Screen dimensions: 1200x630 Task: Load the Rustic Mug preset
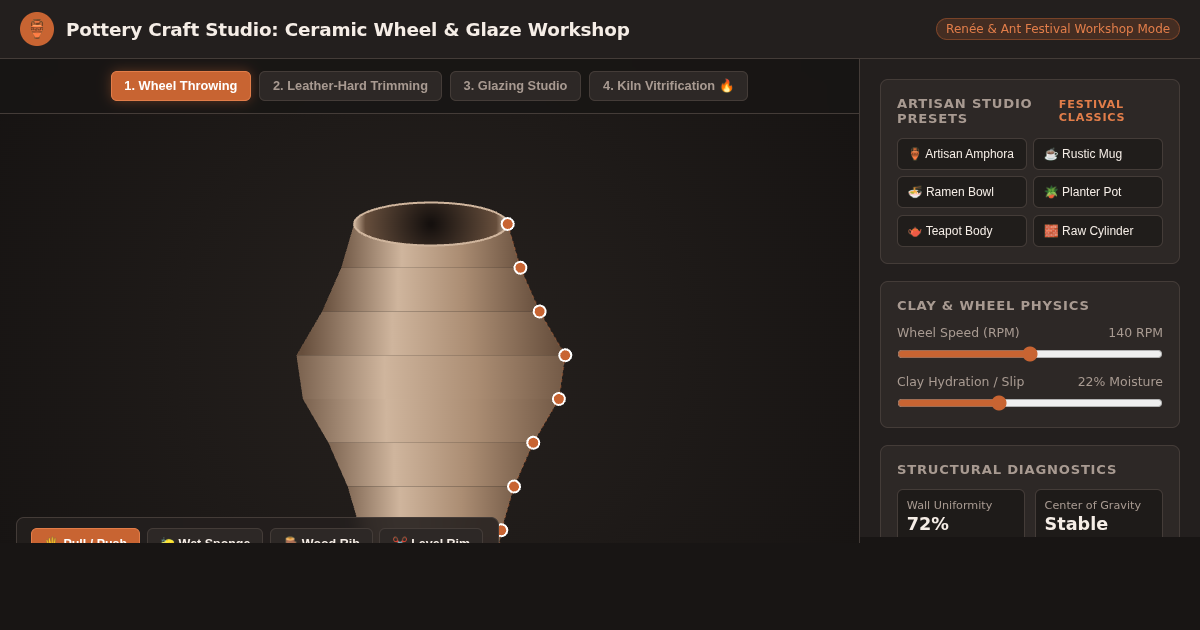[x=1098, y=154]
